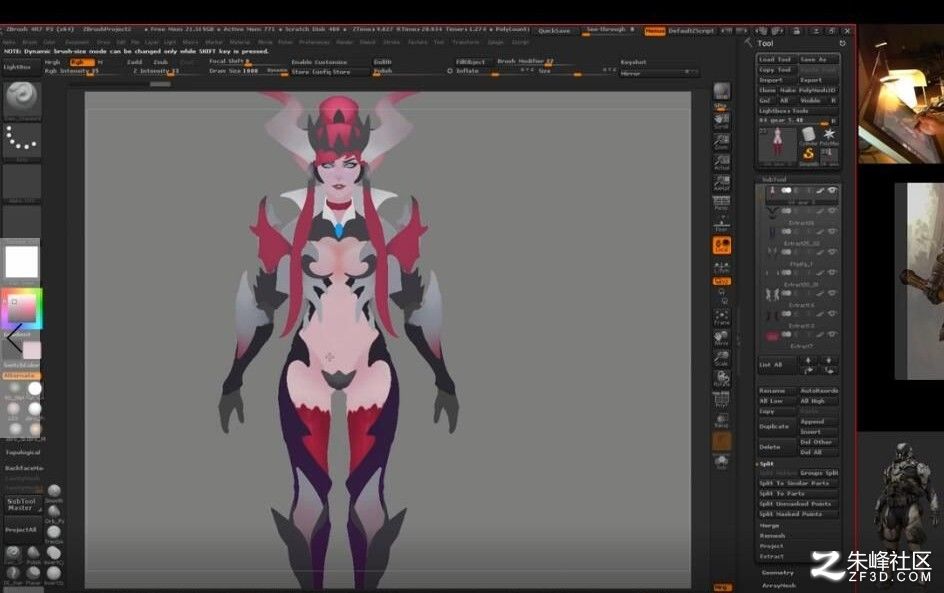Toggle the Floor grid button
Image resolution: width=944 pixels, height=593 pixels.
click(x=721, y=225)
